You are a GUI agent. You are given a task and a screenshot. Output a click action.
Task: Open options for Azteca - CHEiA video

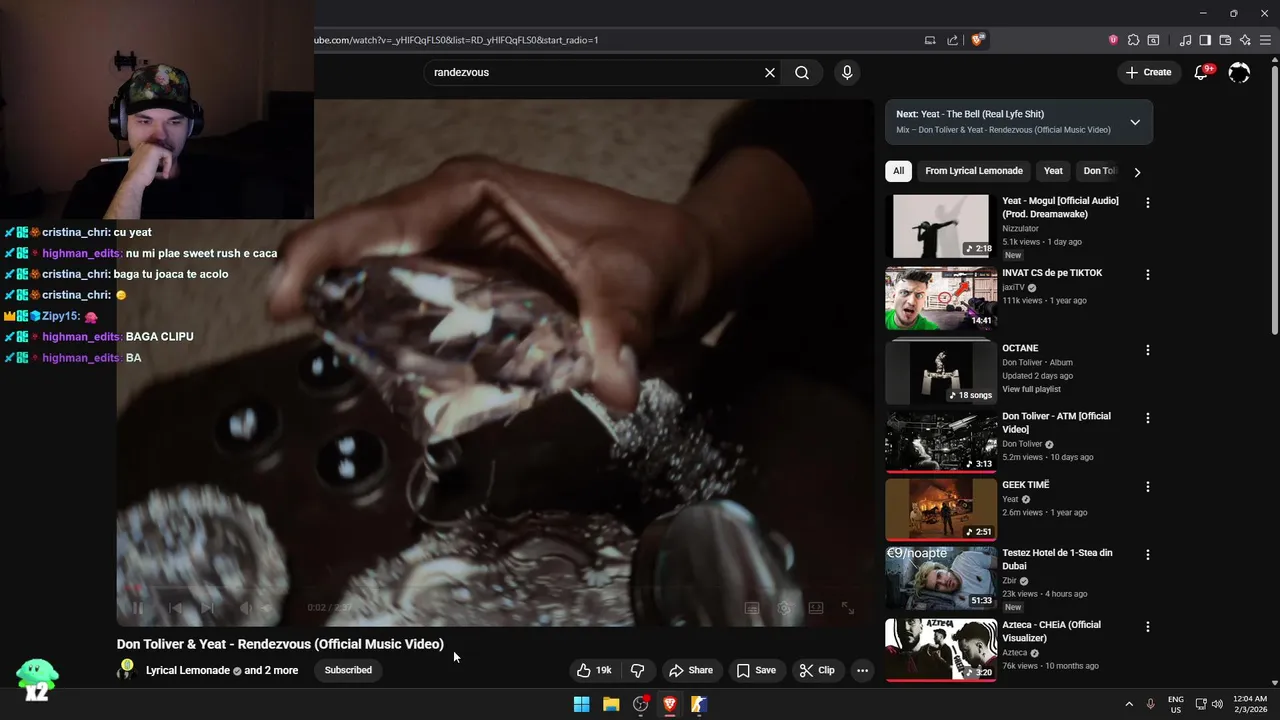(x=1148, y=627)
